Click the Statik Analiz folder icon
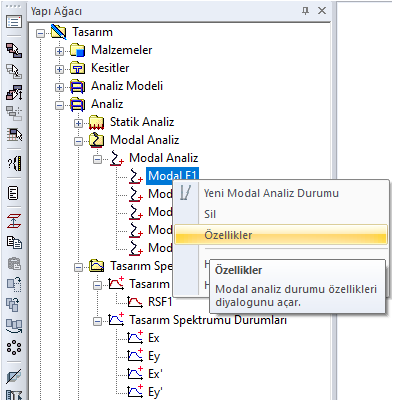 click(97, 122)
